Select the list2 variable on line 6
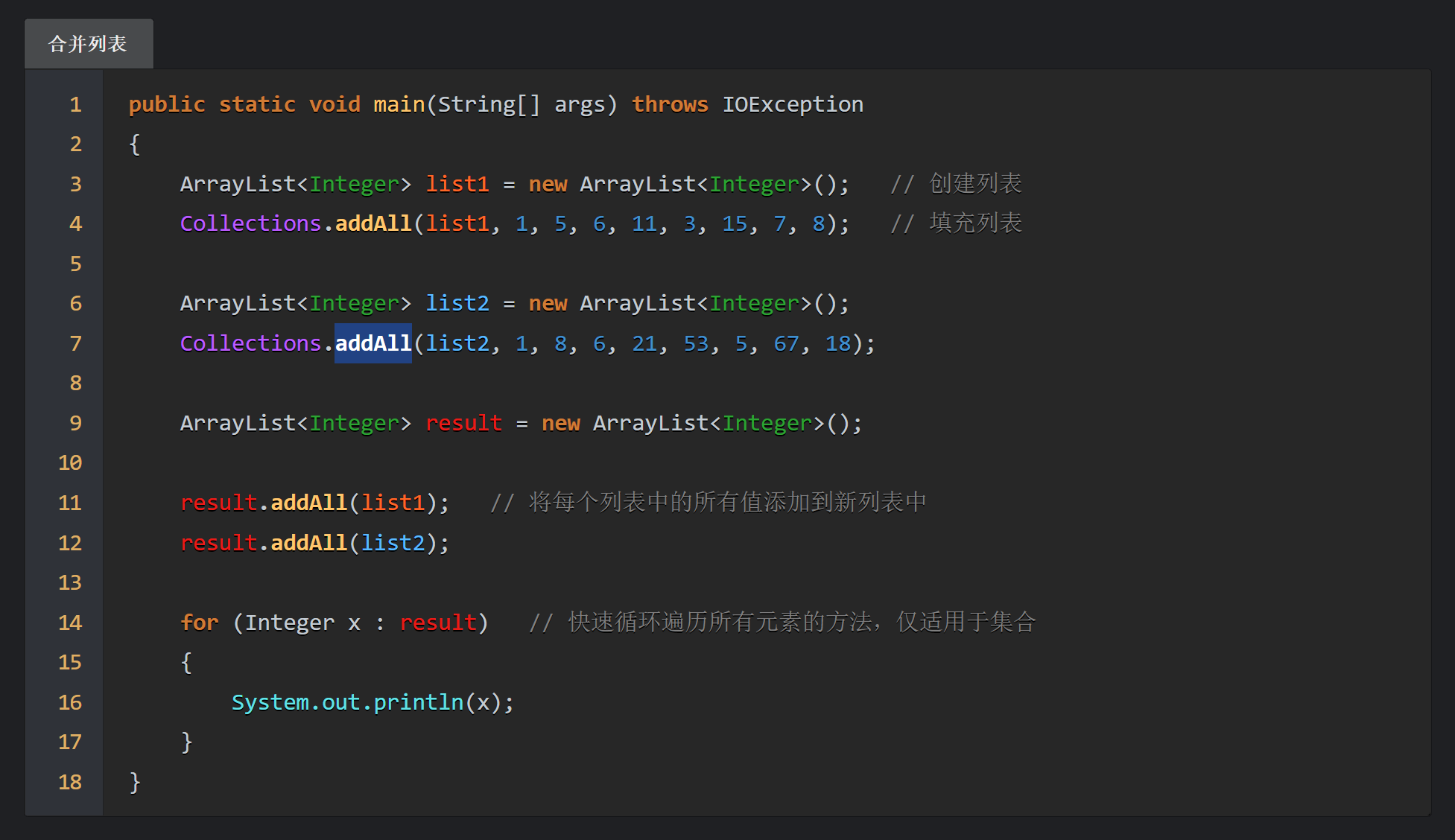Viewport: 1455px width, 840px height. click(x=457, y=303)
